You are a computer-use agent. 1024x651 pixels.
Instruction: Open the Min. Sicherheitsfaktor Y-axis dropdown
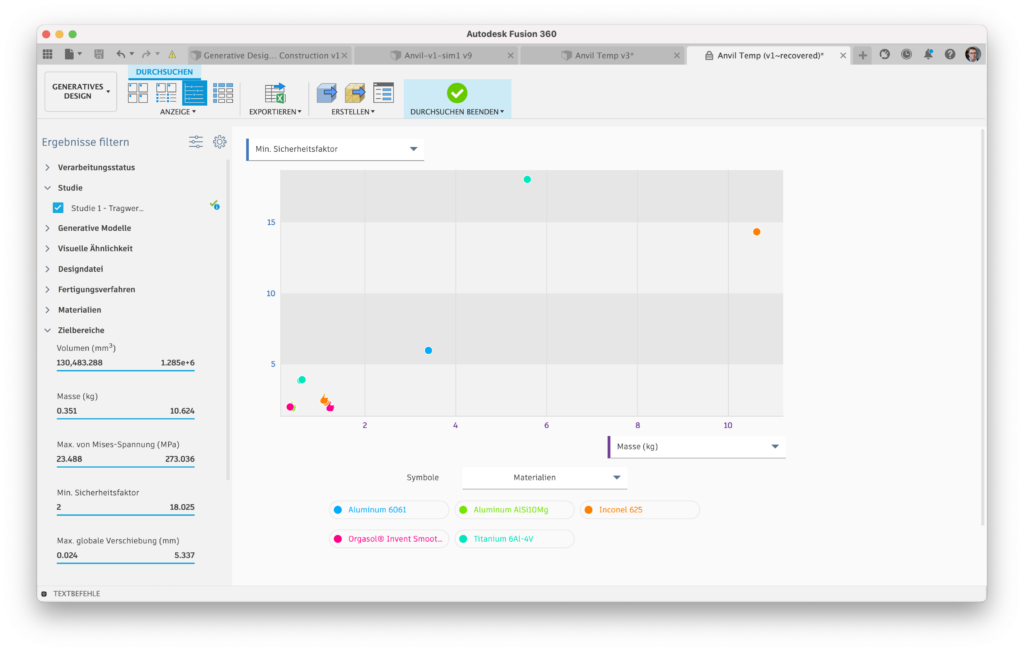[335, 149]
